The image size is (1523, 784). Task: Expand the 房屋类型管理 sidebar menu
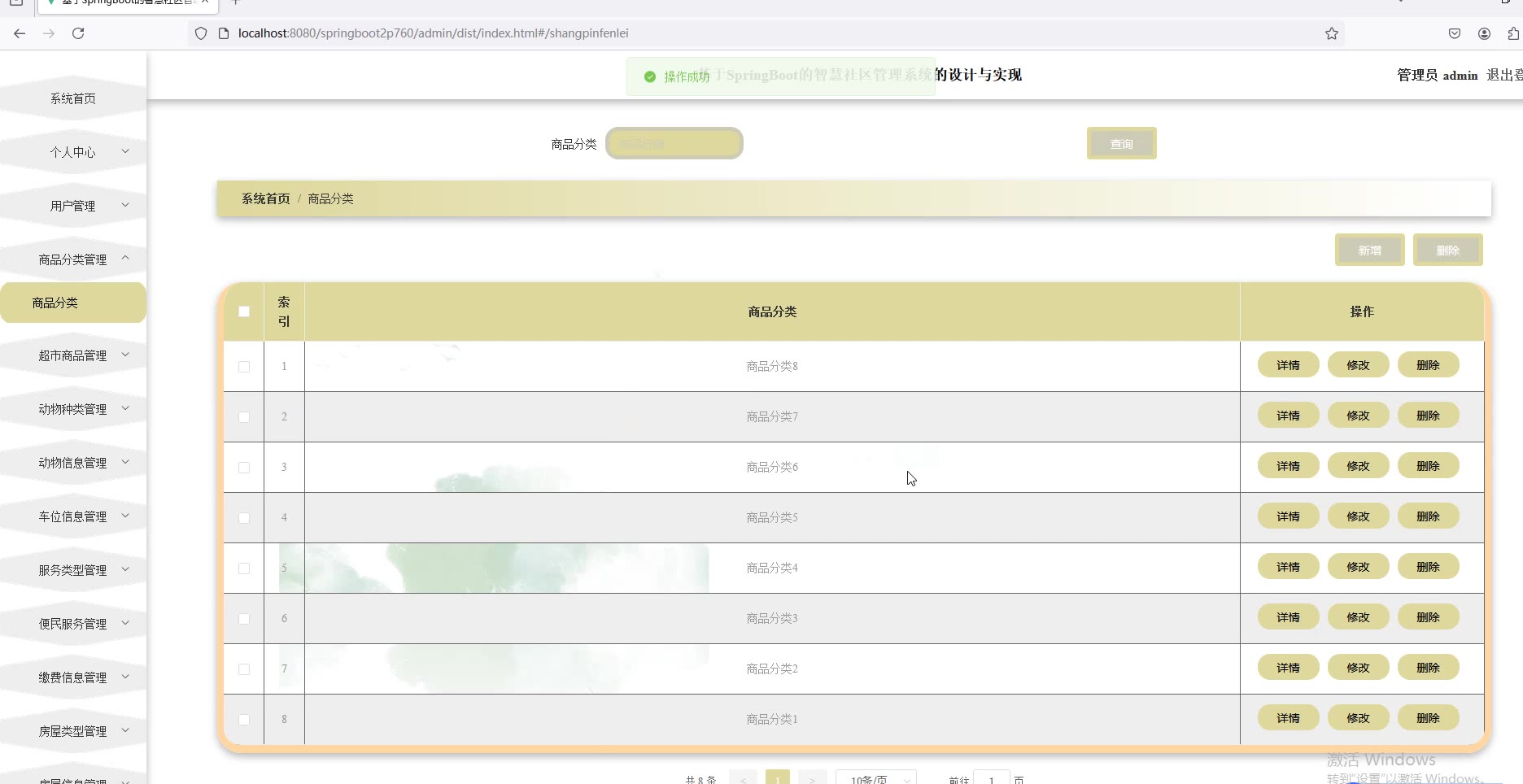[73, 731]
